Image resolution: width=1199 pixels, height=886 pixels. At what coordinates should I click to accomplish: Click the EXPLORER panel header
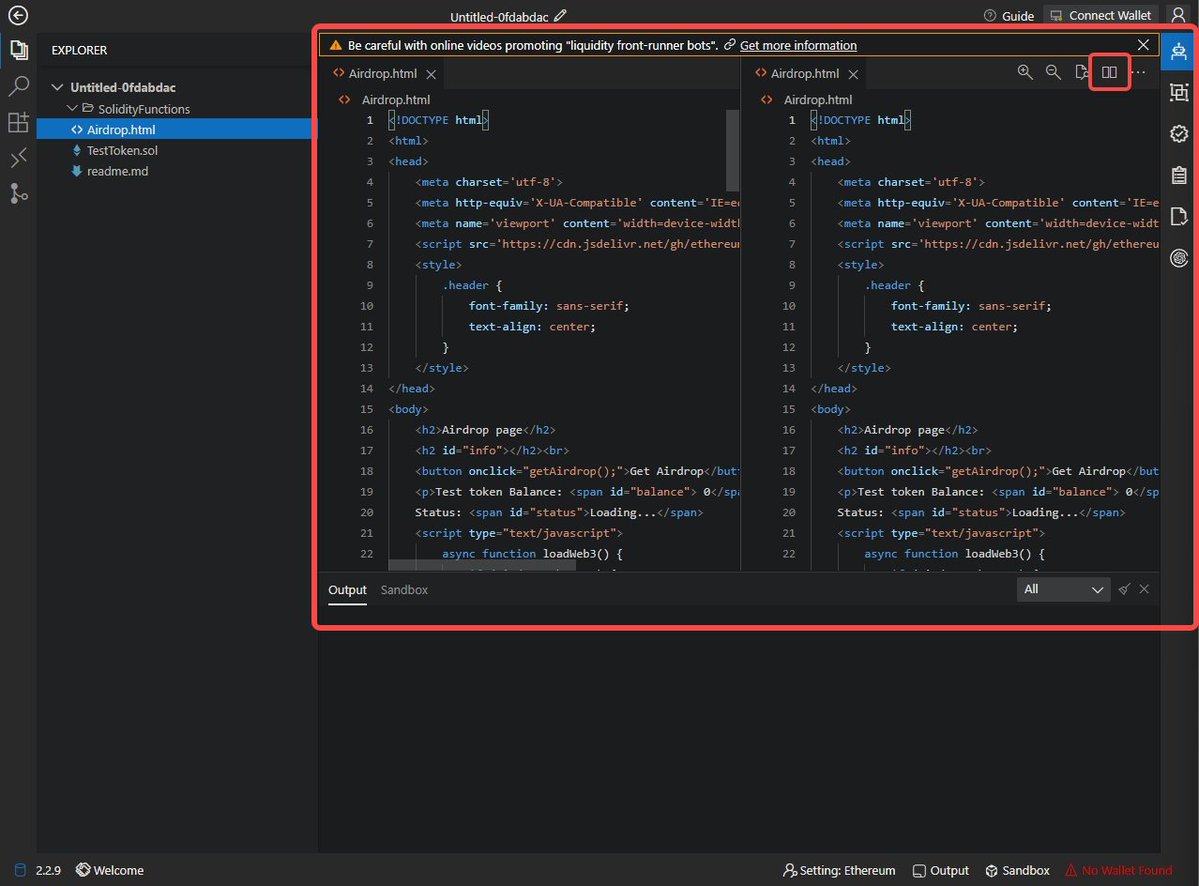click(79, 50)
